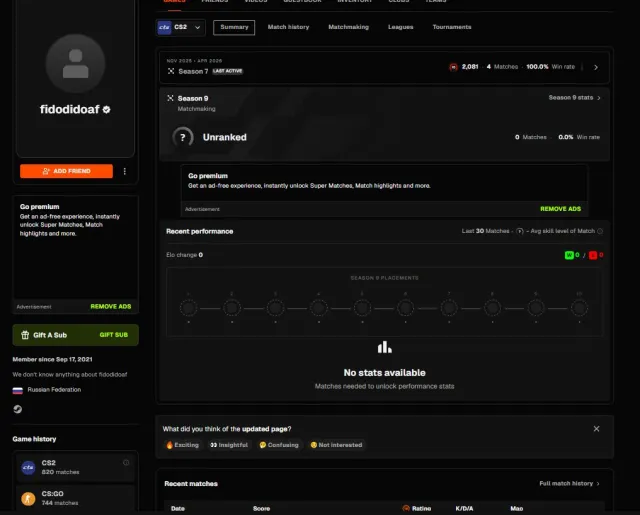This screenshot has height=515, width=640.
Task: Click the Unranked question-mark rank badge
Action: pos(182,138)
